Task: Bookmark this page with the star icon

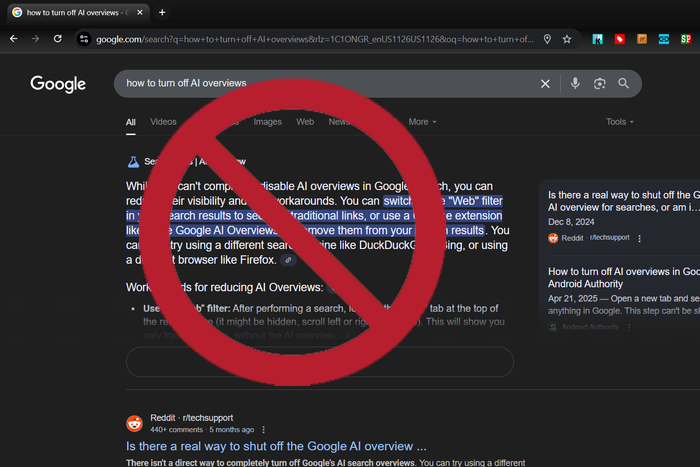Action: (567, 39)
